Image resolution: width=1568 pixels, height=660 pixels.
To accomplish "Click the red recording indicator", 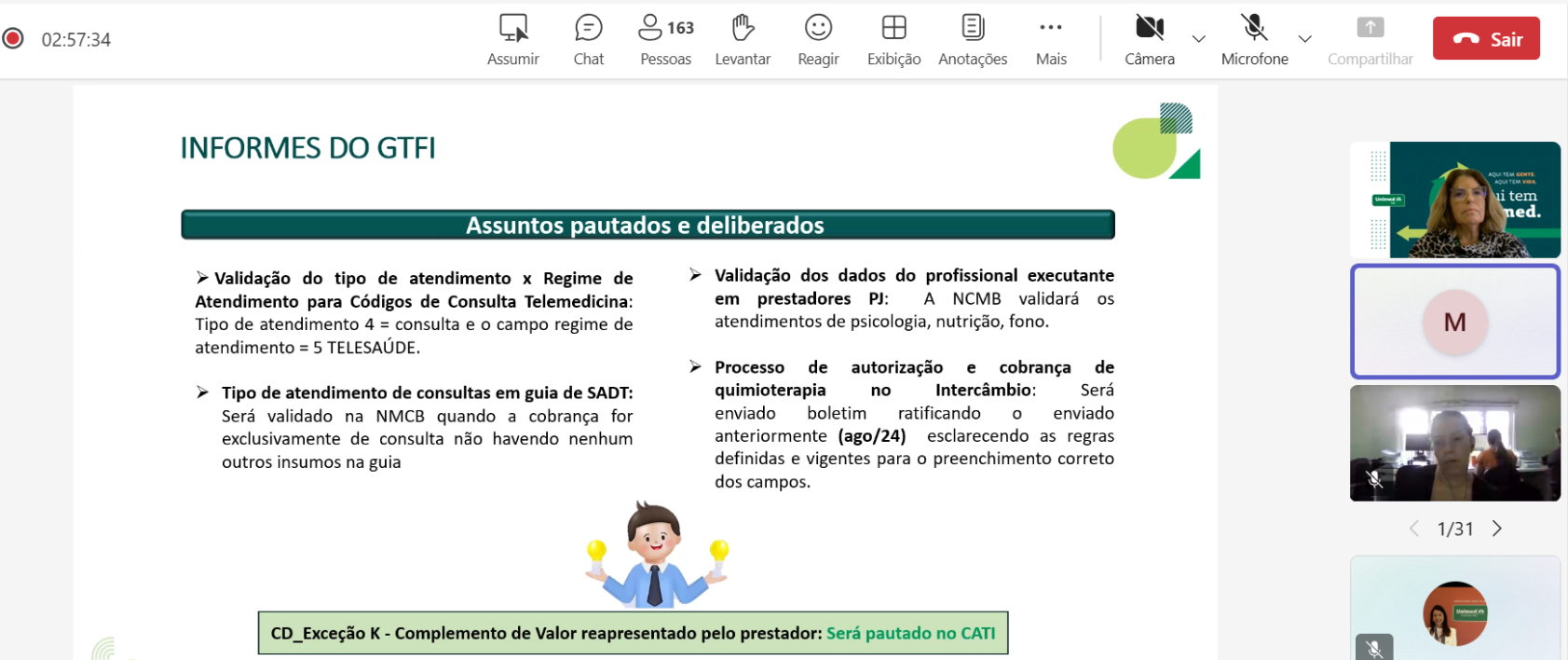I will tap(13, 38).
